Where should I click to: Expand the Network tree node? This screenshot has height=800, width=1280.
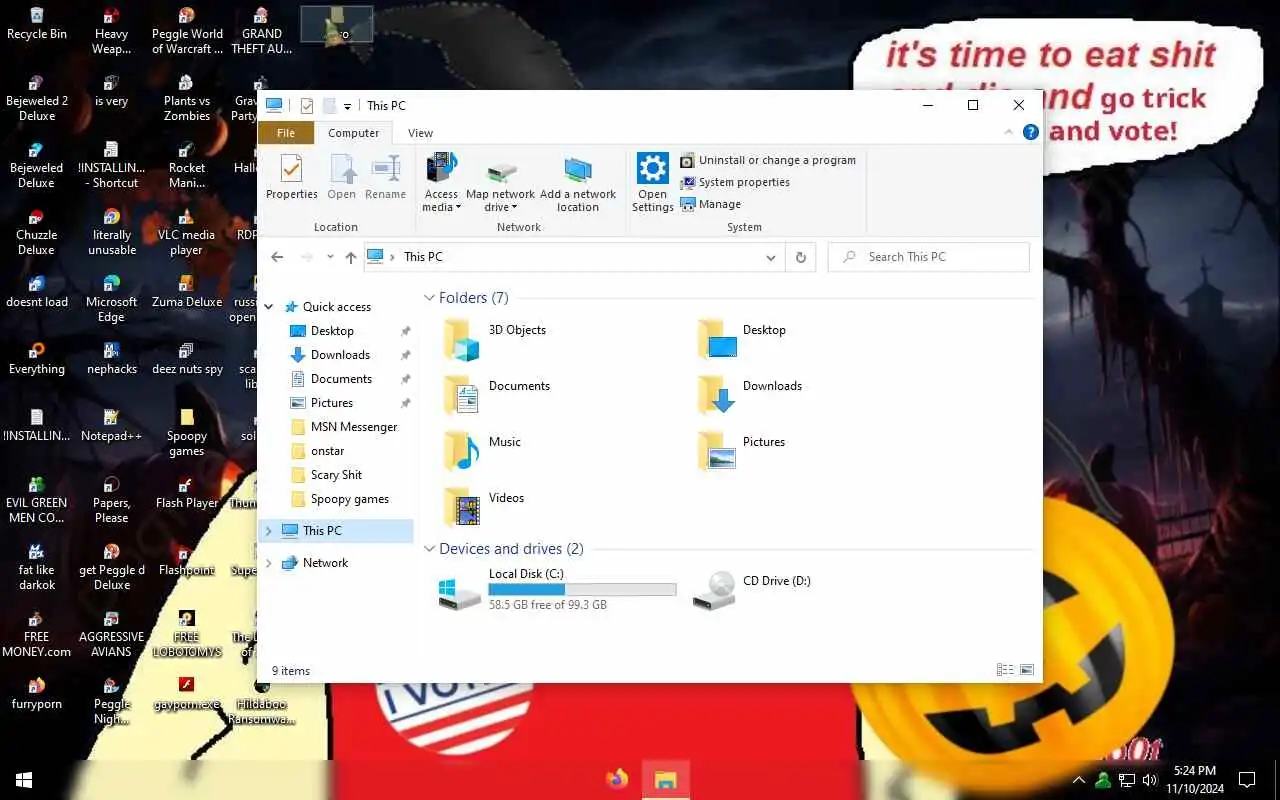268,563
